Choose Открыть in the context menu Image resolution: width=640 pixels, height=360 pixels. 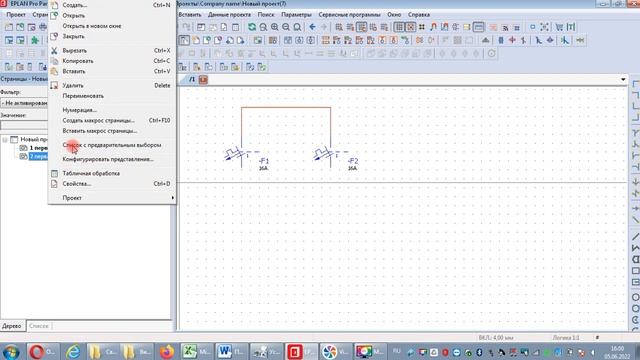click(73, 16)
